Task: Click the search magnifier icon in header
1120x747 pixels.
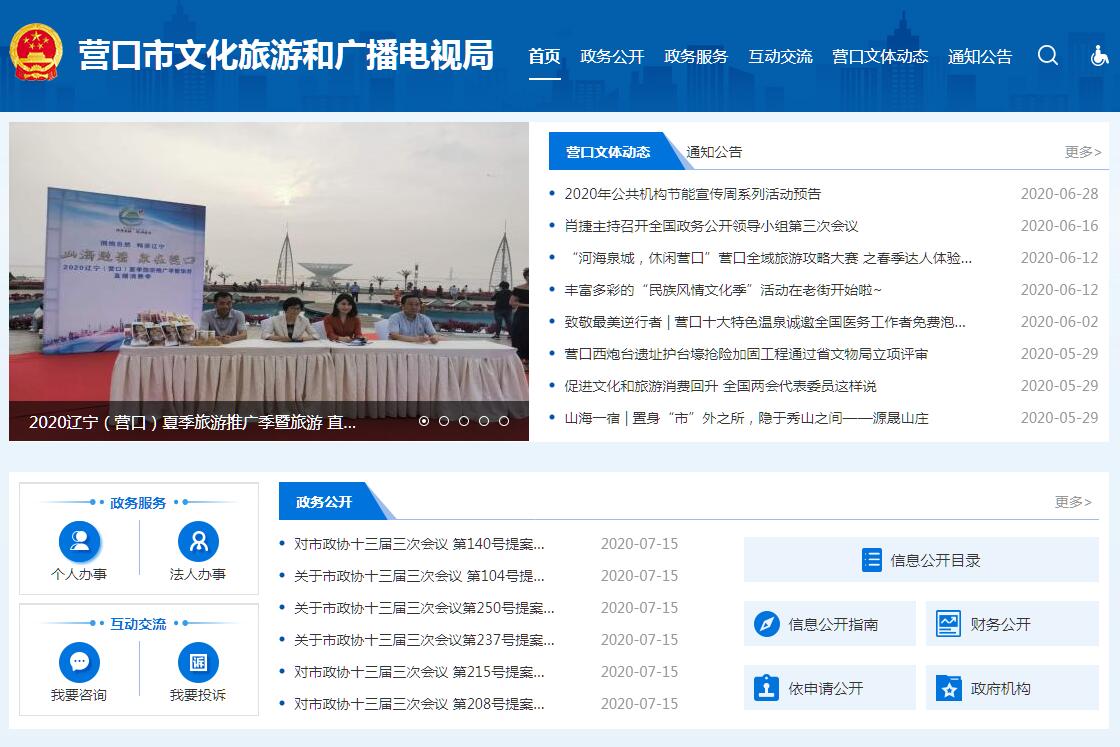Action: pos(1047,56)
